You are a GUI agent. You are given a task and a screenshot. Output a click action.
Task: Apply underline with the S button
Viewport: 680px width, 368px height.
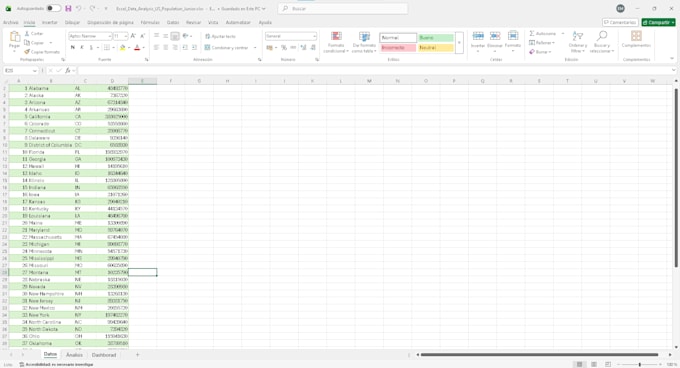91,47
